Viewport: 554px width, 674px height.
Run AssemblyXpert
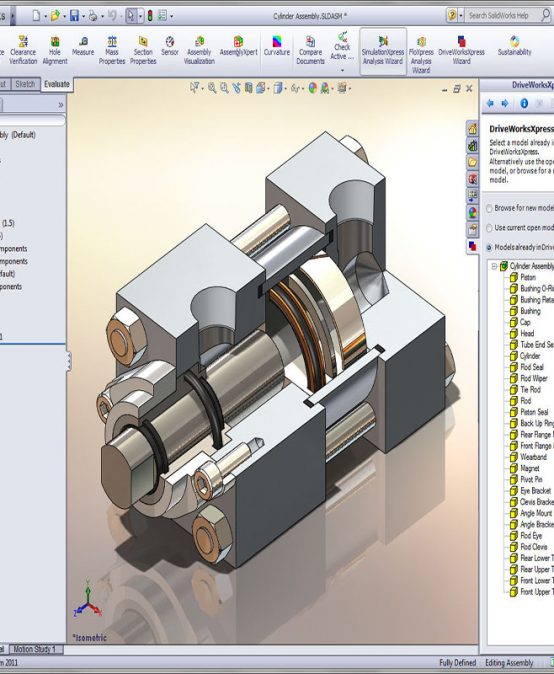tap(239, 46)
